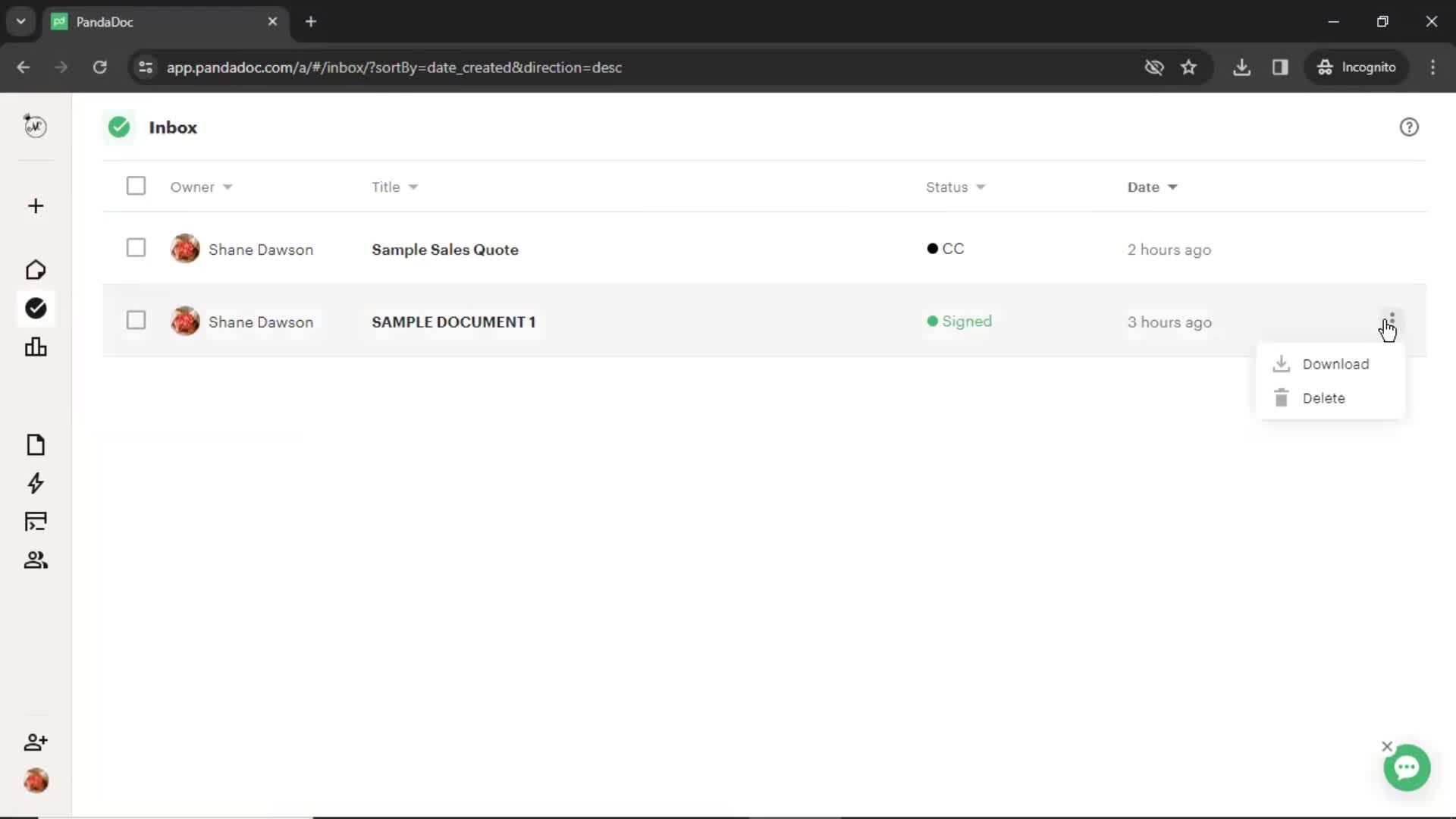Select the Add New Item plus icon

pos(35,206)
